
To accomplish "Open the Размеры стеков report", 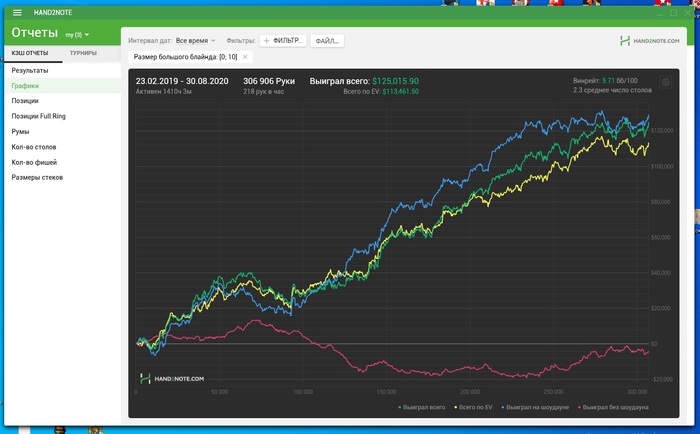I will tap(62, 177).
